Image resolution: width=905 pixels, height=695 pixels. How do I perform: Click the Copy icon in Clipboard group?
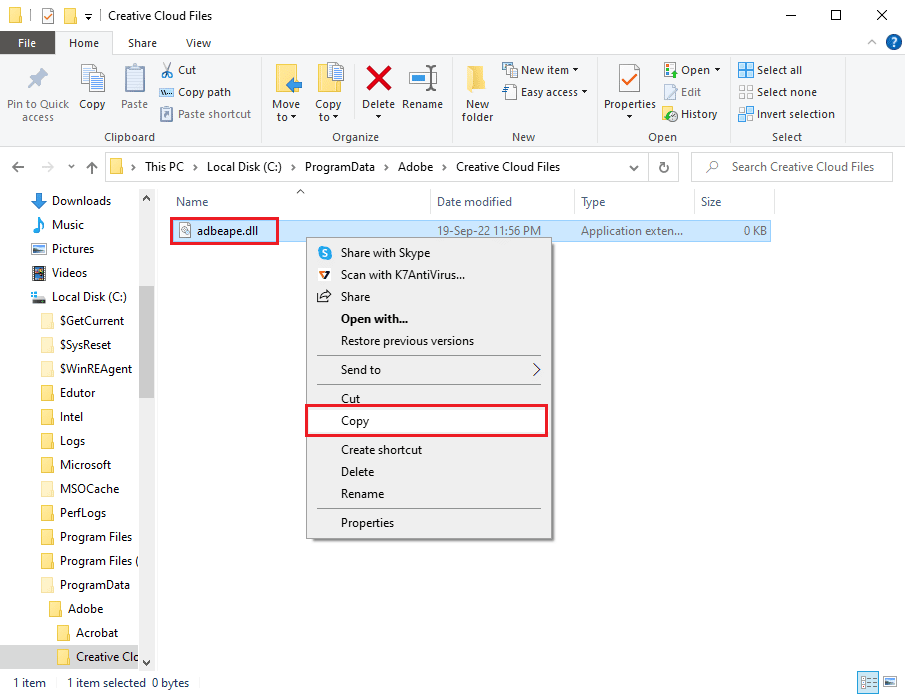click(x=92, y=80)
